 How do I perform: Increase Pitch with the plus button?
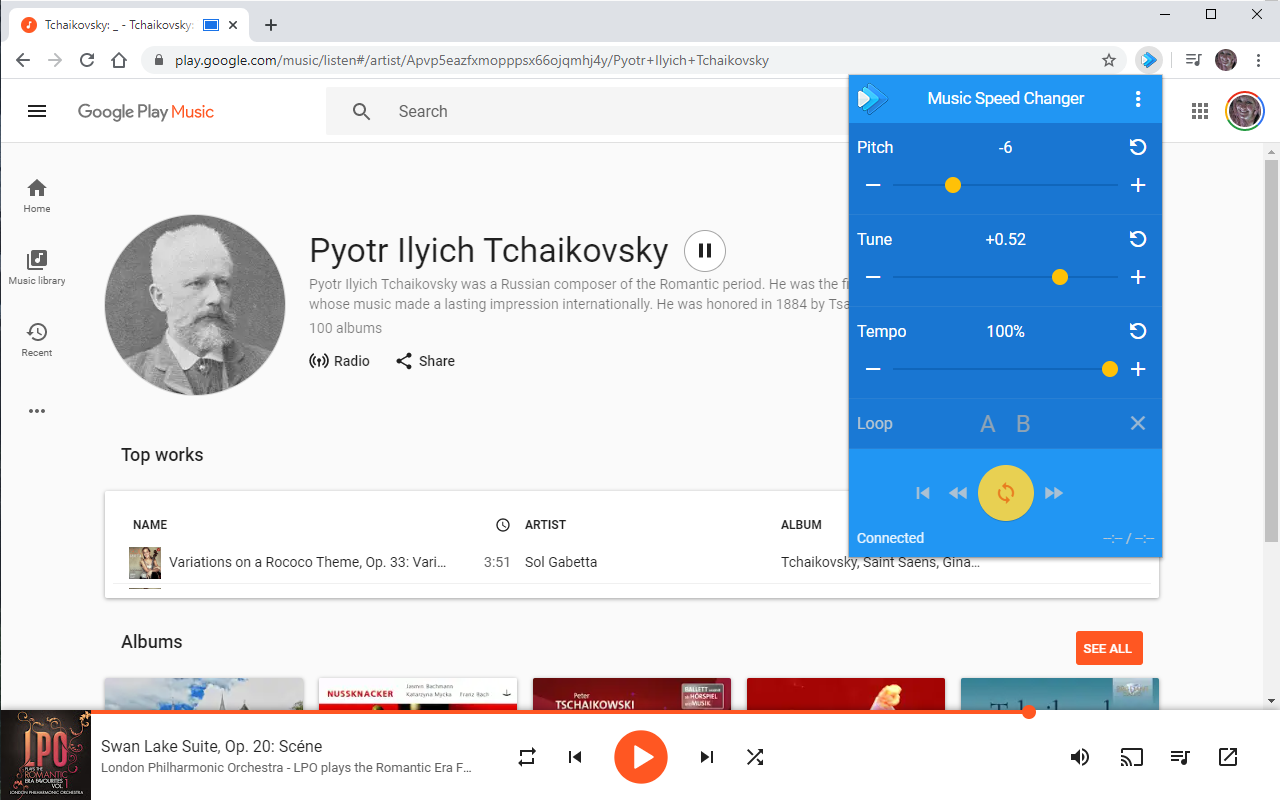1138,185
